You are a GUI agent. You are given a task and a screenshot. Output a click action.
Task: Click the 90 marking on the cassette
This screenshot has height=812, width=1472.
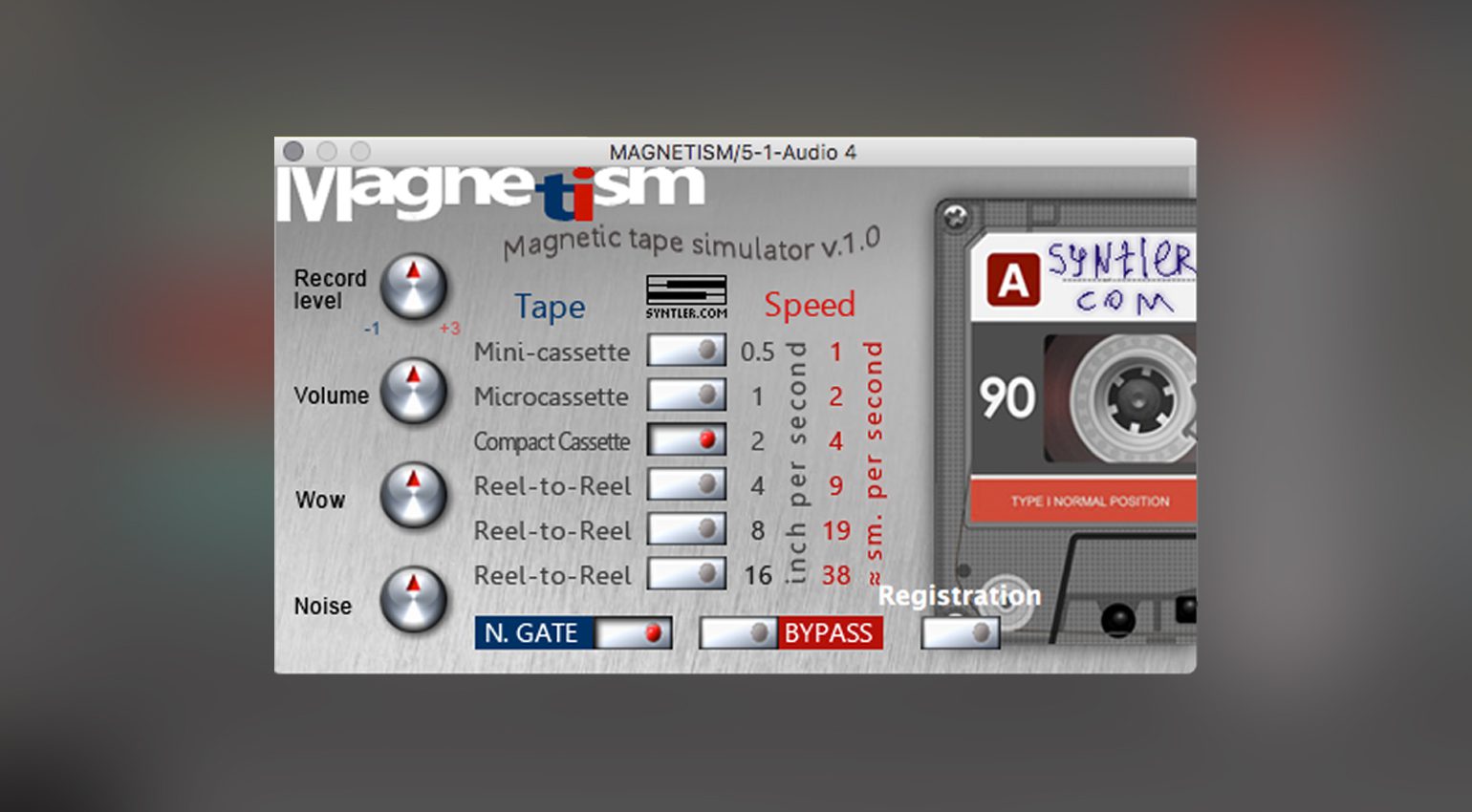pyautogui.click(x=1007, y=398)
